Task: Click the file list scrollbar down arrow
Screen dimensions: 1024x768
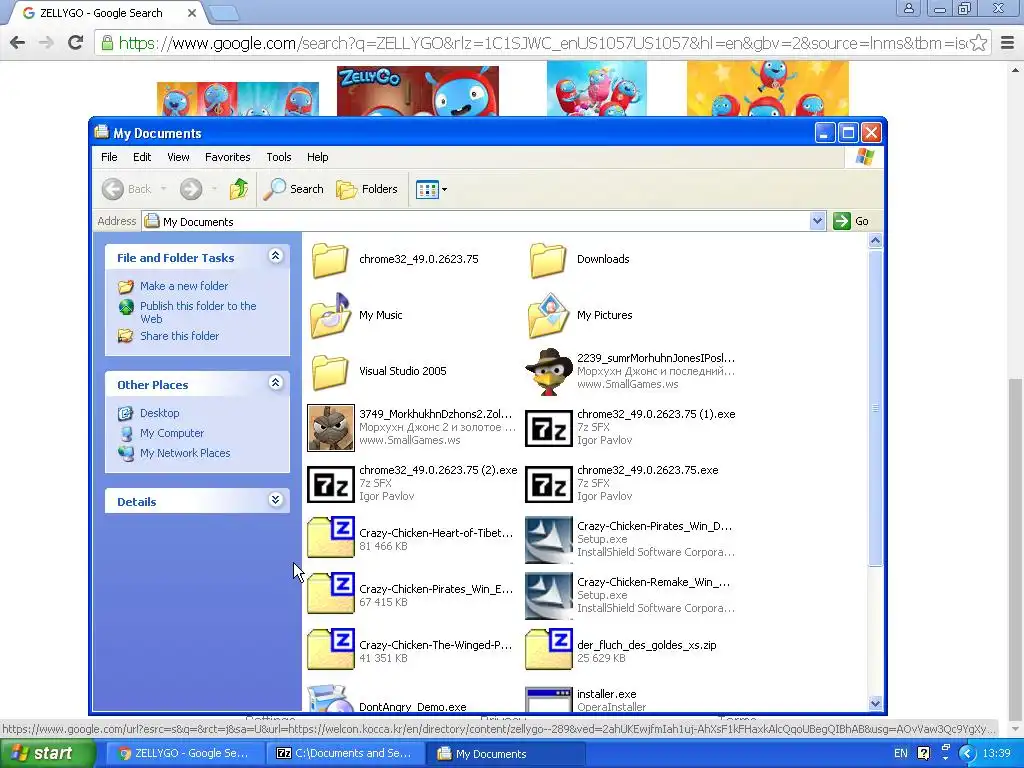Action: tap(875, 703)
